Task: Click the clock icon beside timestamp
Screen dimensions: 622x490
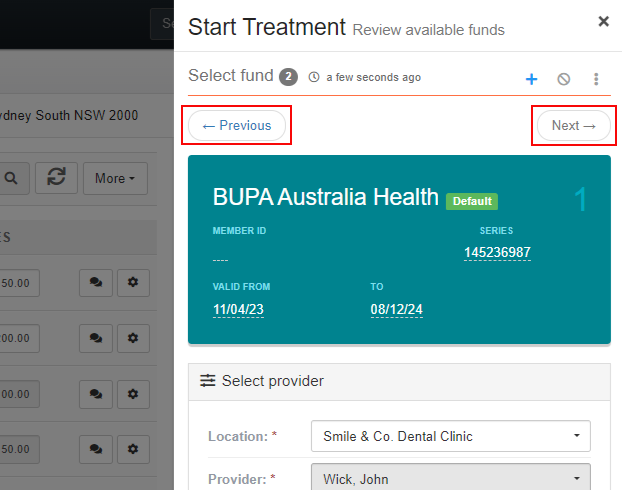Action: (x=314, y=77)
